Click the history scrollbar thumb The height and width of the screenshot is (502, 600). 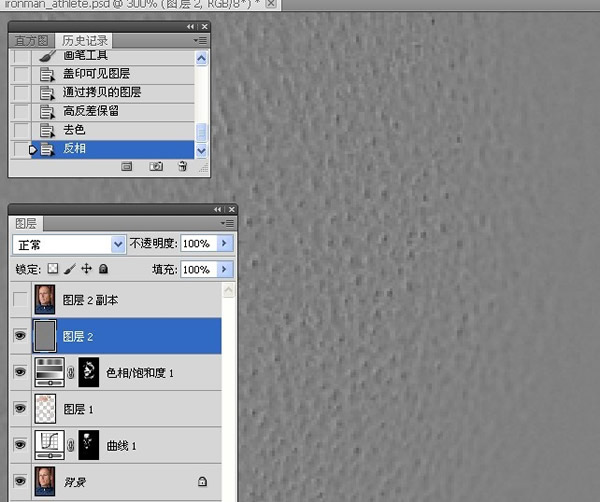point(201,132)
